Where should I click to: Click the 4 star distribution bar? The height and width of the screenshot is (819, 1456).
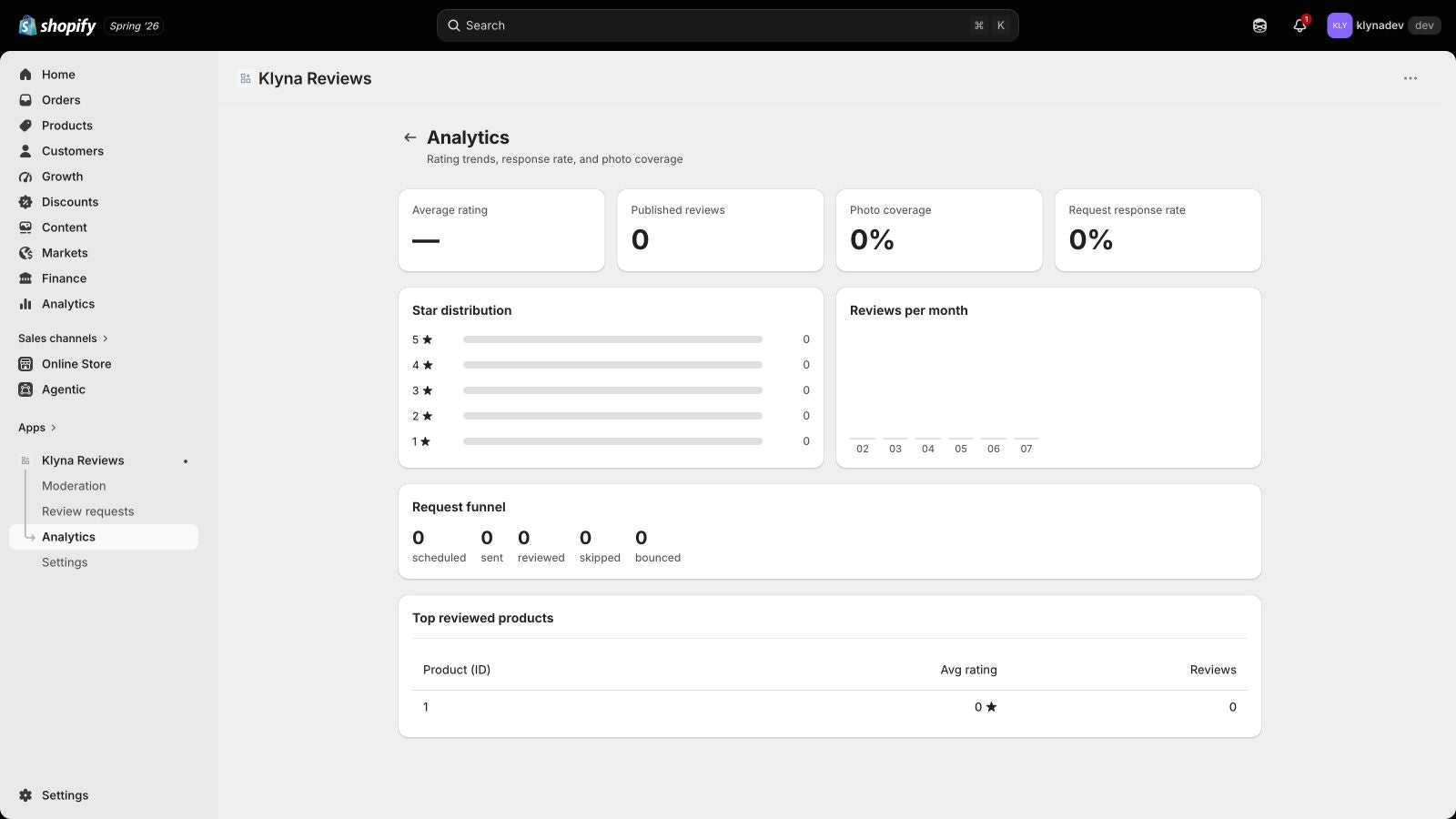pos(612,365)
